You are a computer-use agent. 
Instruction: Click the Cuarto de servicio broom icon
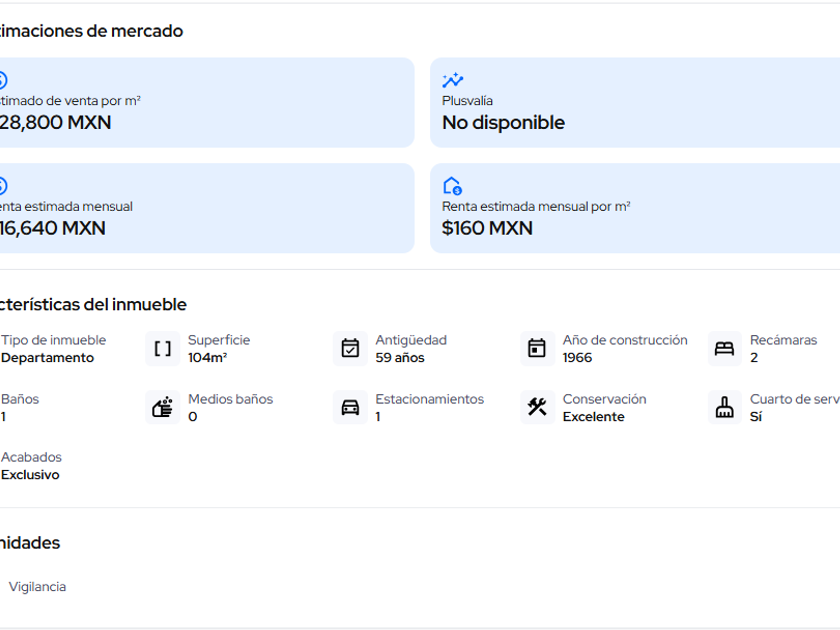pos(724,407)
